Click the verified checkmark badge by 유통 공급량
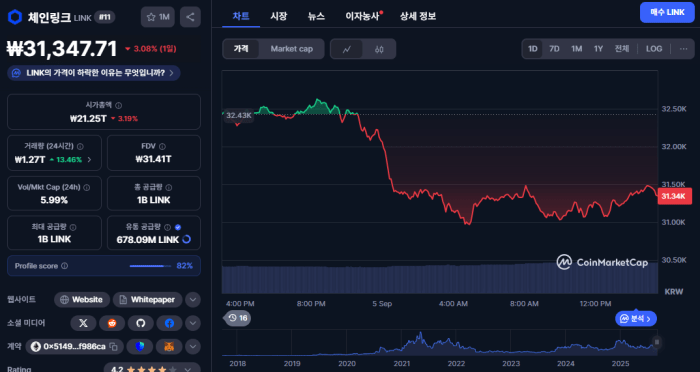The width and height of the screenshot is (700, 372). click(x=178, y=227)
